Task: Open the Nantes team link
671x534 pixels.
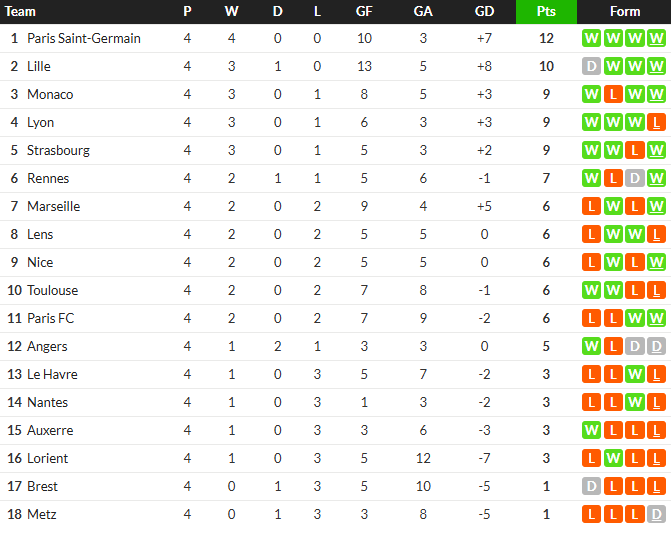Action: 48,403
